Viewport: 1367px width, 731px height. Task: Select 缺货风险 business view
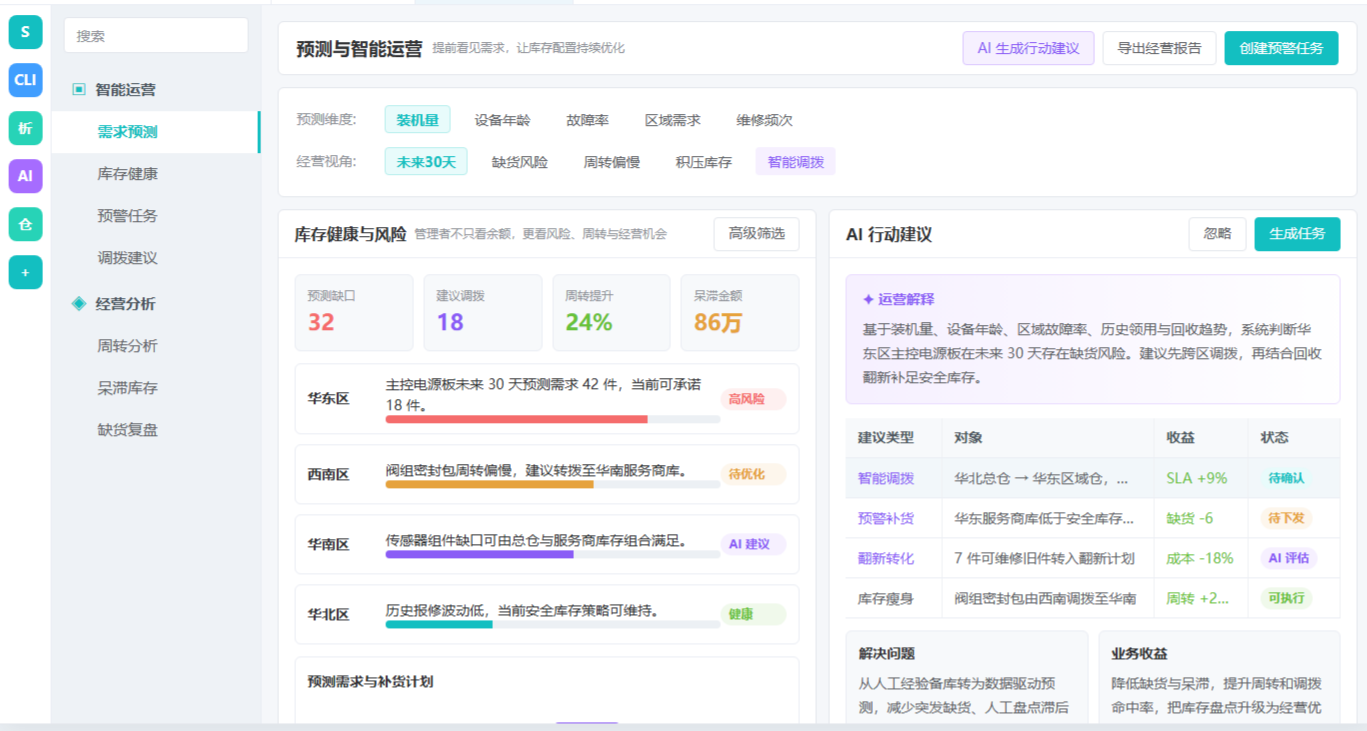[x=520, y=162]
